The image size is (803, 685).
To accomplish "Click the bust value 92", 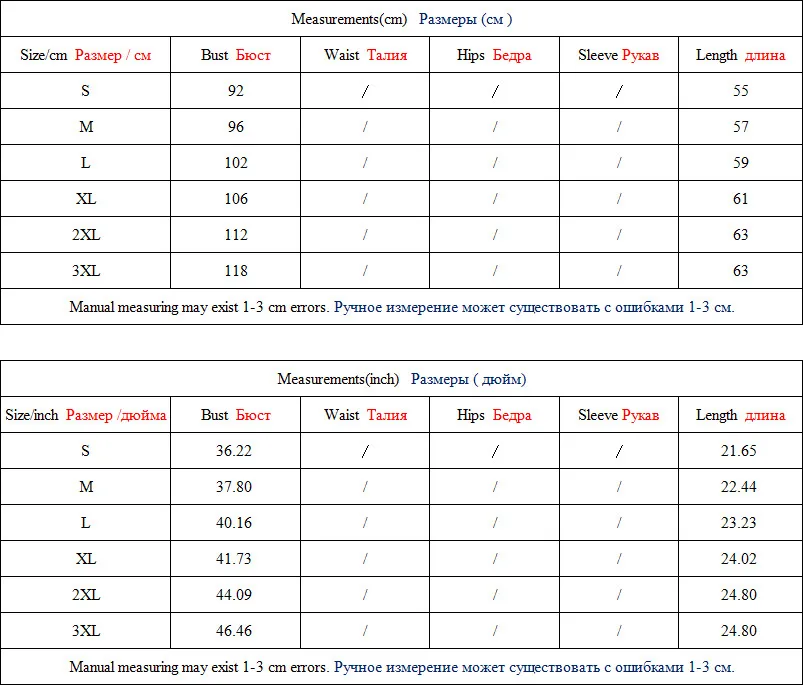I will tap(236, 91).
